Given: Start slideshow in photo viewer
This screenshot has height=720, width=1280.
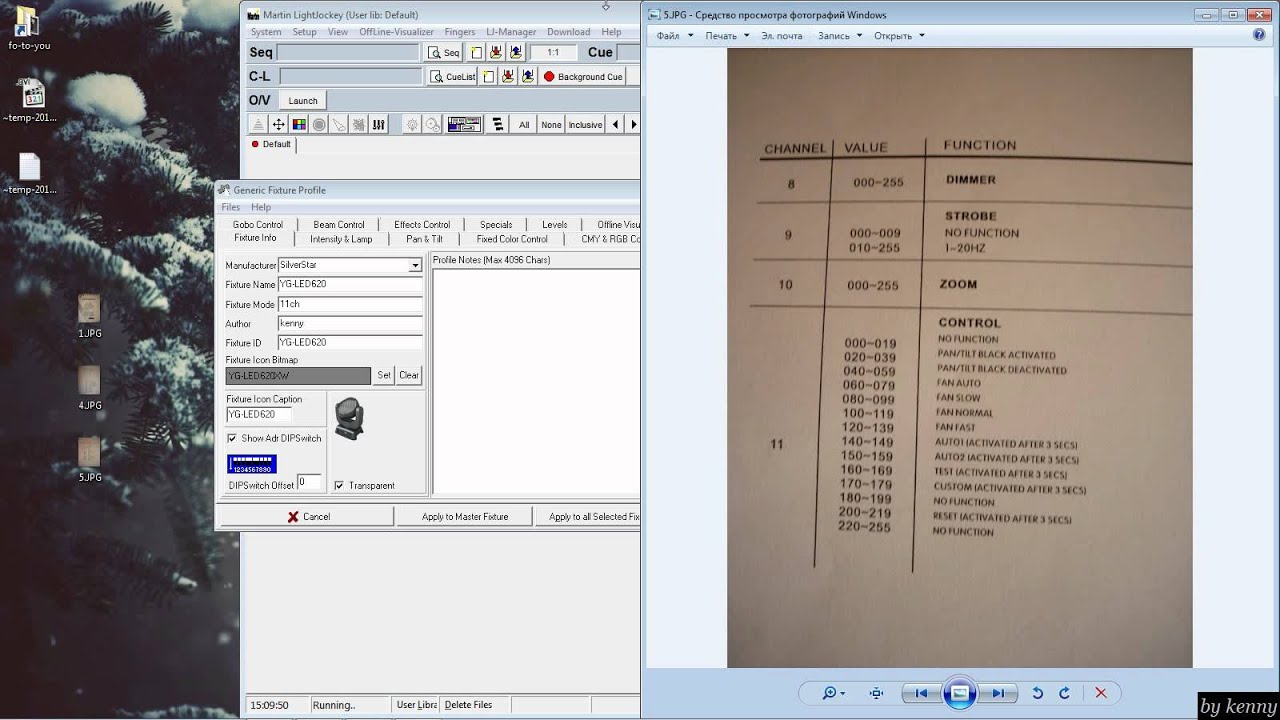Looking at the screenshot, I should tap(959, 693).
